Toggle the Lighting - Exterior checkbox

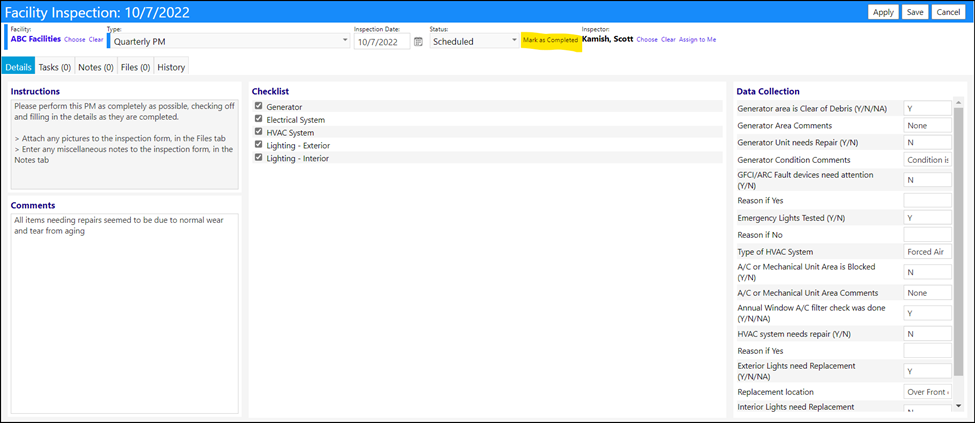pyautogui.click(x=259, y=145)
